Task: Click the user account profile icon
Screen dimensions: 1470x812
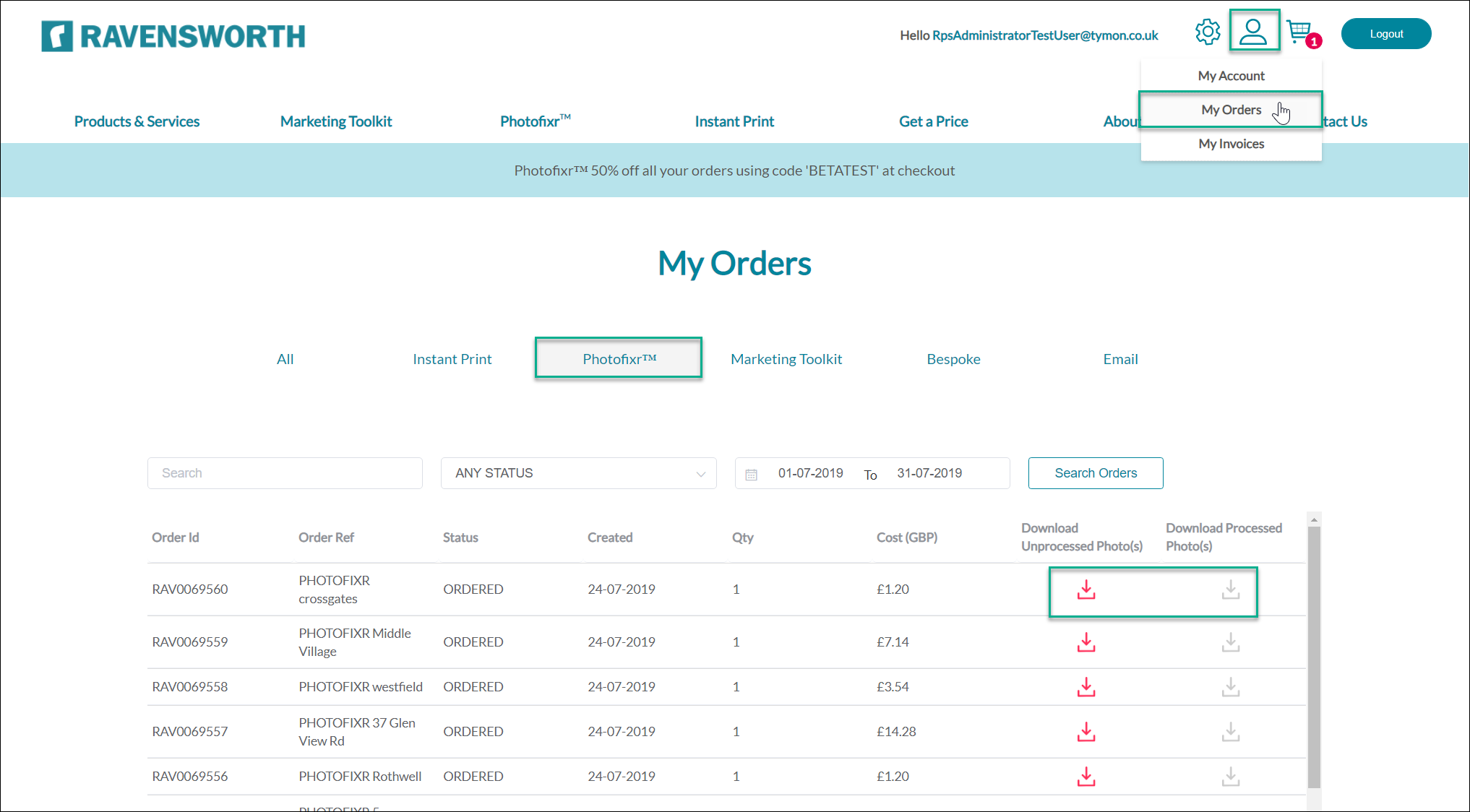Action: point(1253,32)
